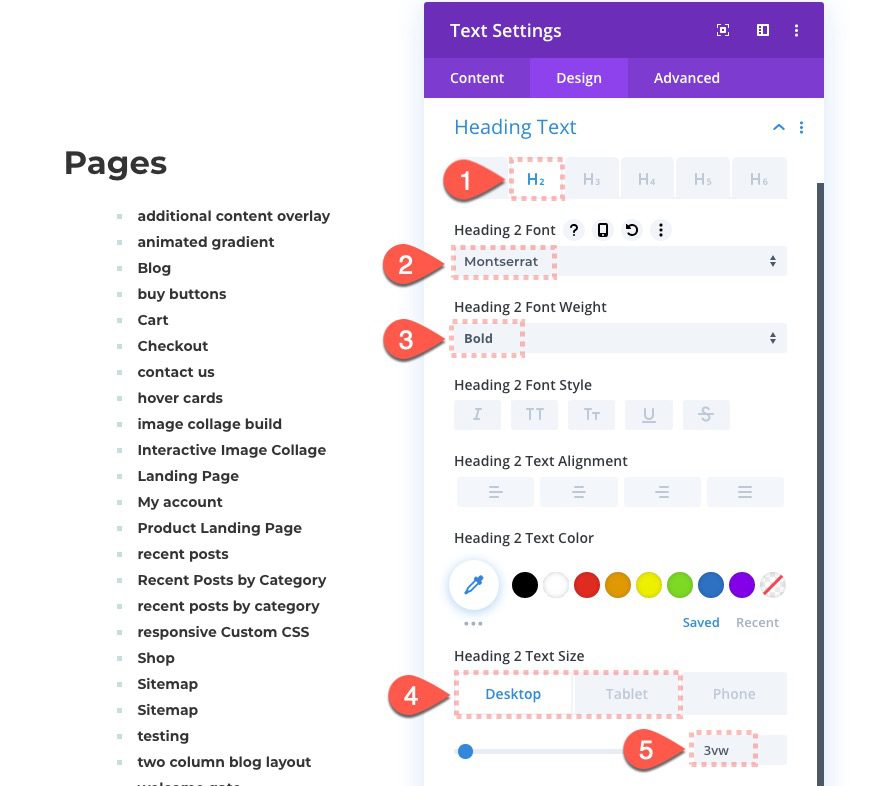880x786 pixels.
Task: Click the eyedropper color picker icon
Action: (x=473, y=584)
